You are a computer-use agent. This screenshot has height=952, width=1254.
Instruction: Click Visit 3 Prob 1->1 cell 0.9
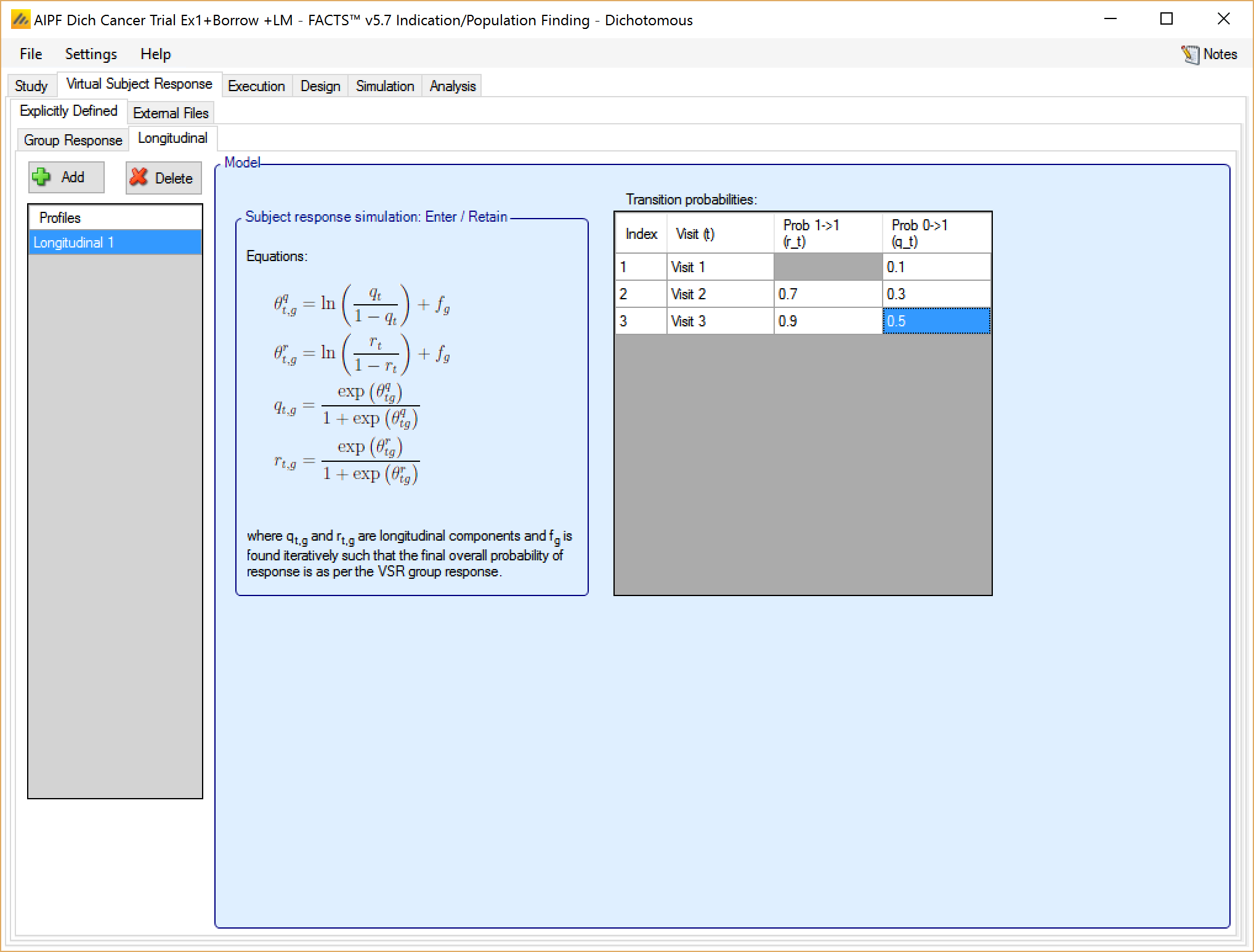pos(827,321)
